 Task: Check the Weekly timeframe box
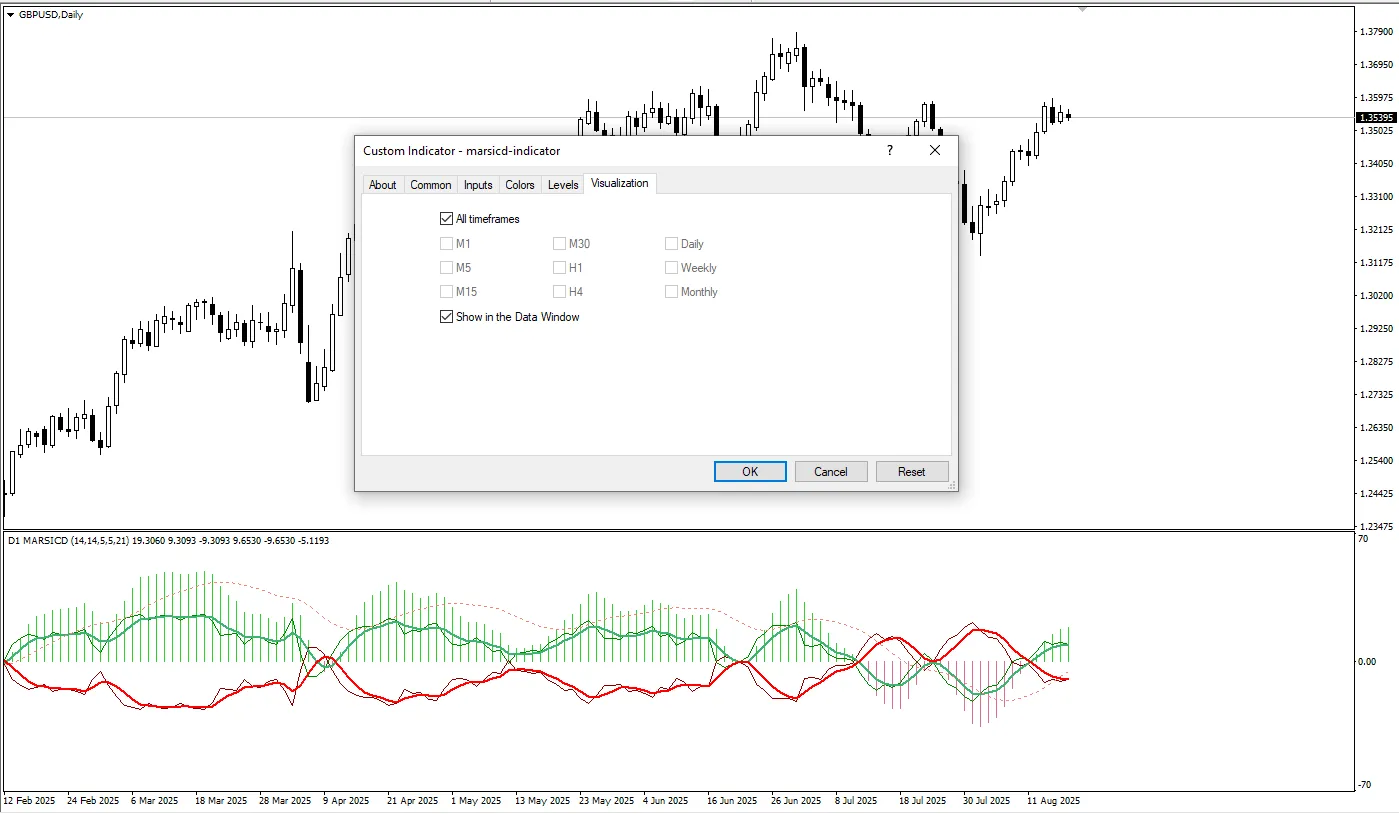(671, 268)
